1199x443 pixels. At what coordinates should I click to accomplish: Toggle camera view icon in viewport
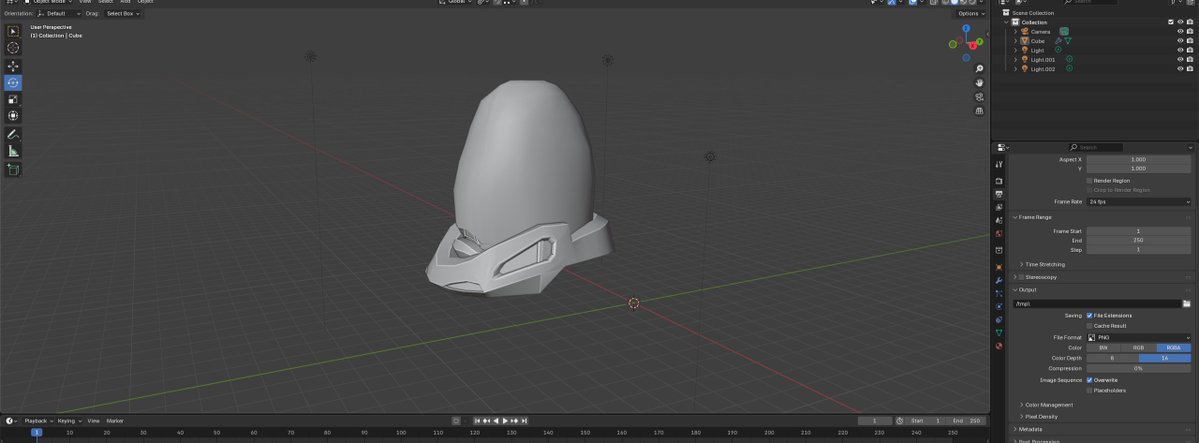coord(980,97)
